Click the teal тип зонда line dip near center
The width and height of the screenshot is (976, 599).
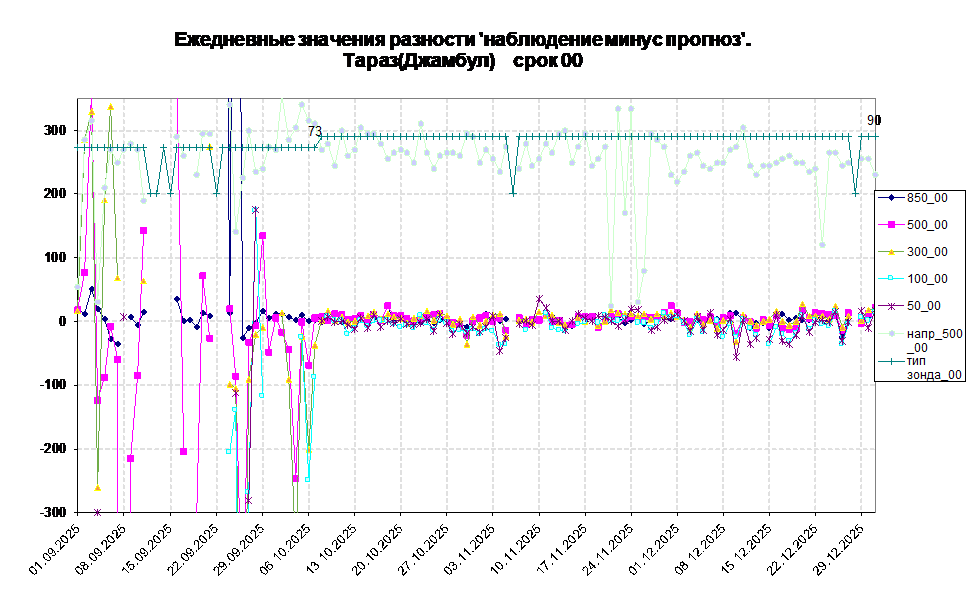(x=513, y=192)
